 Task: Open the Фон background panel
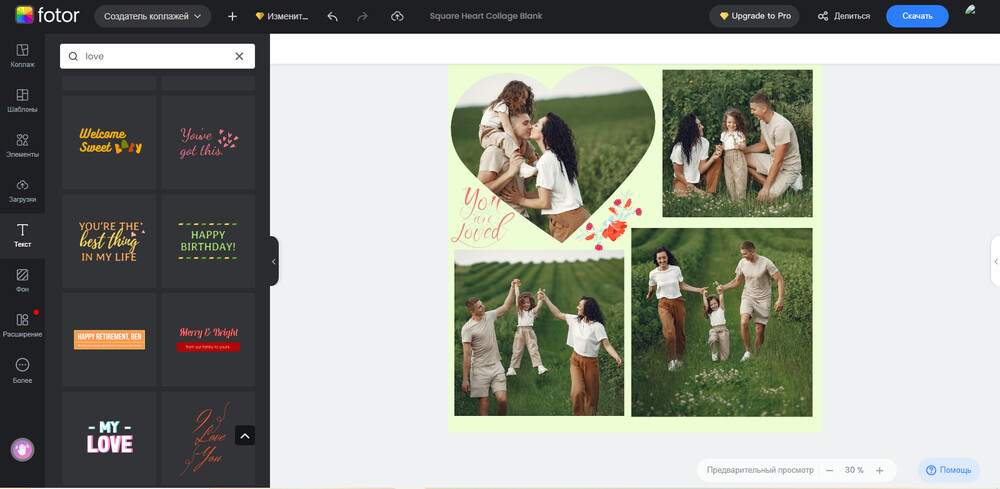[22, 280]
